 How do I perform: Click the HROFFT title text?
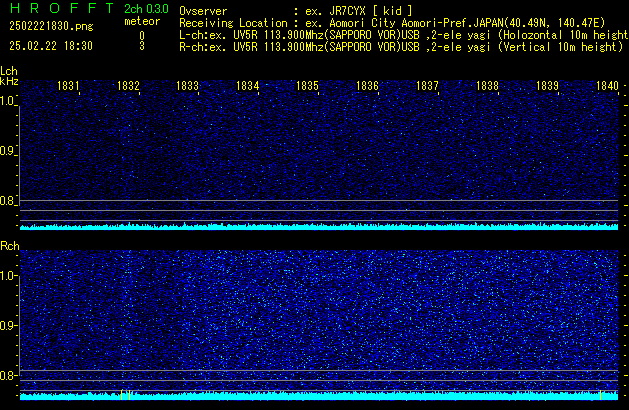tap(62, 8)
